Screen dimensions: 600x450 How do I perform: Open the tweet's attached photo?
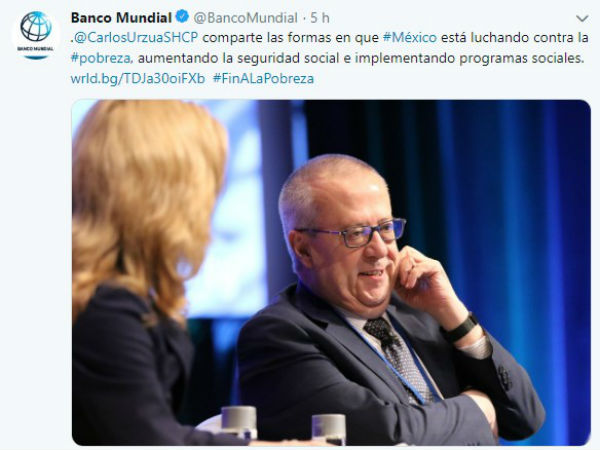331,272
